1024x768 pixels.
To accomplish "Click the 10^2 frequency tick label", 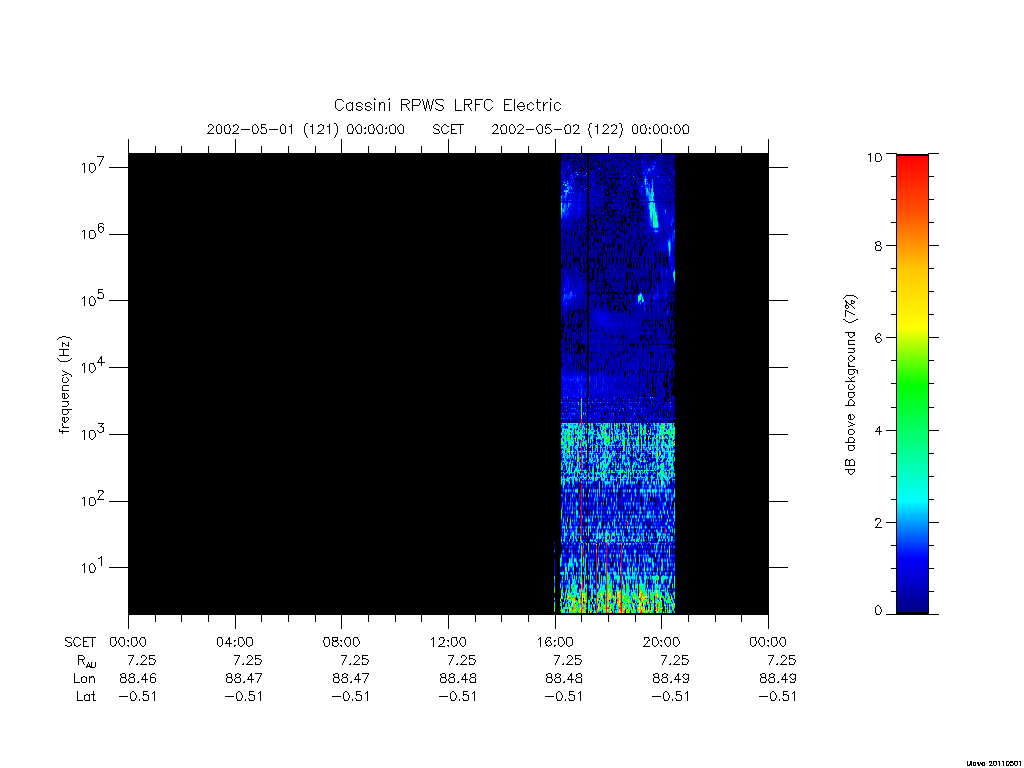I will pyautogui.click(x=94, y=501).
